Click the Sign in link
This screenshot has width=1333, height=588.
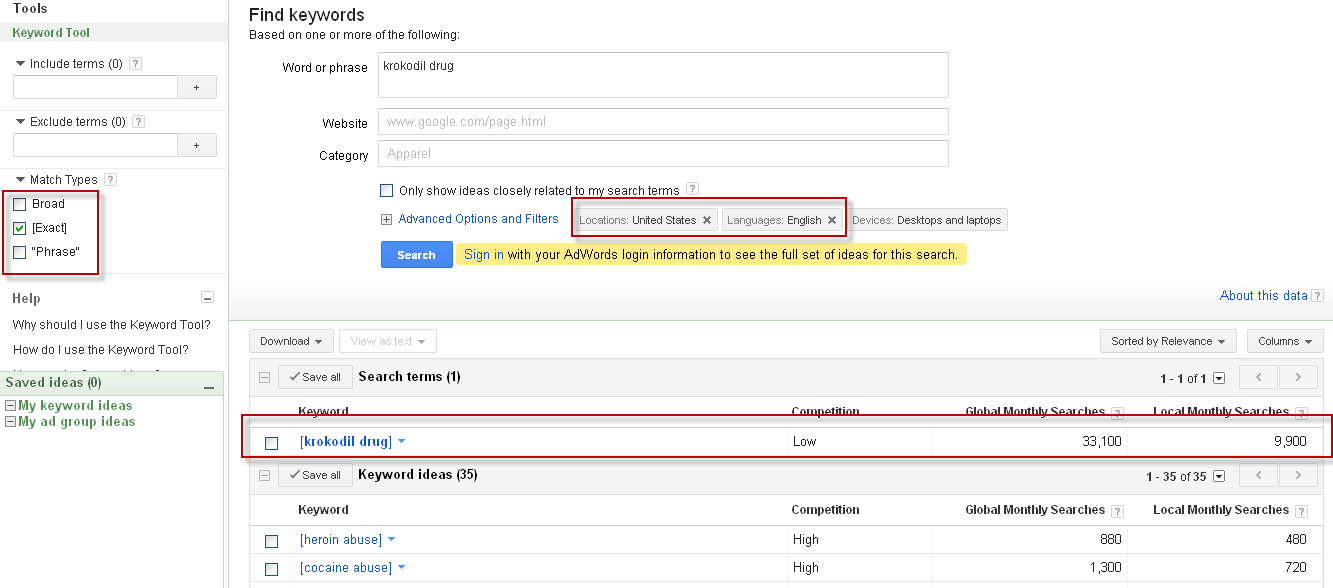(484, 255)
